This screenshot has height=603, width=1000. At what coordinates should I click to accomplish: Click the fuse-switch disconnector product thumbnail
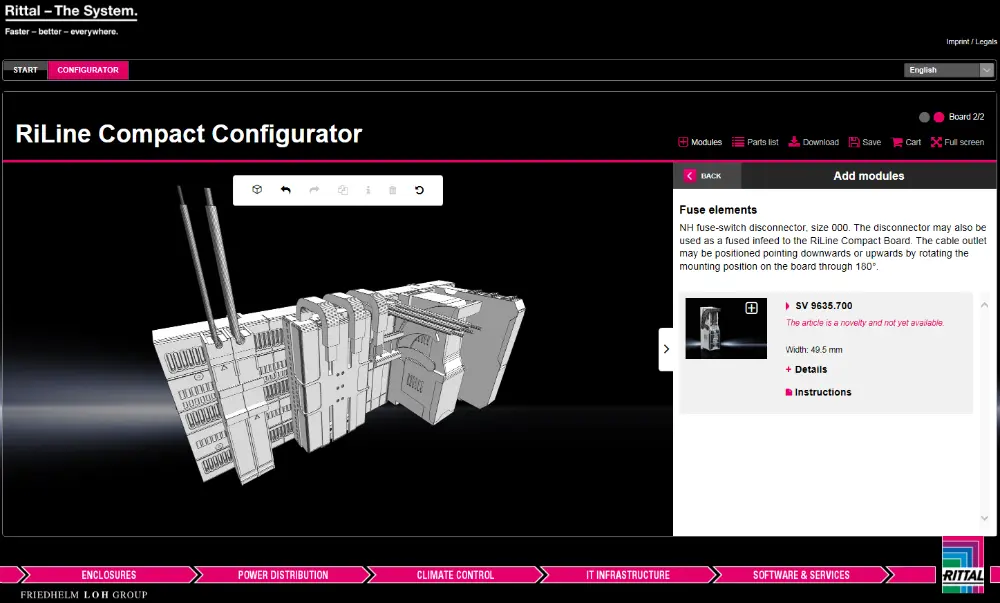(725, 329)
